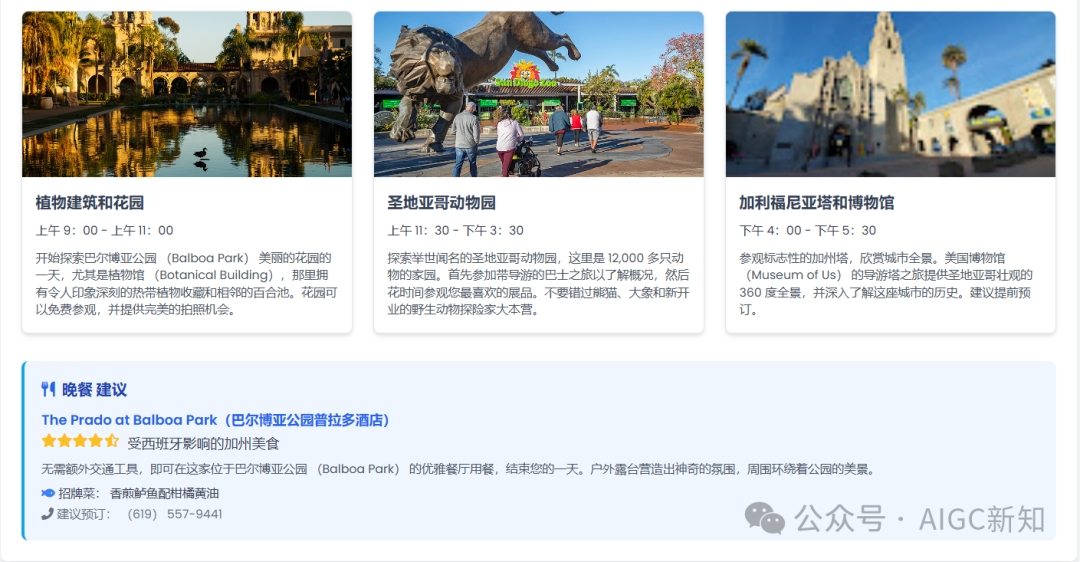This screenshot has width=1080, height=562.
Task: Click the signature dish 香煎鲈鱼配柑橘黄油
Action: 165,494
